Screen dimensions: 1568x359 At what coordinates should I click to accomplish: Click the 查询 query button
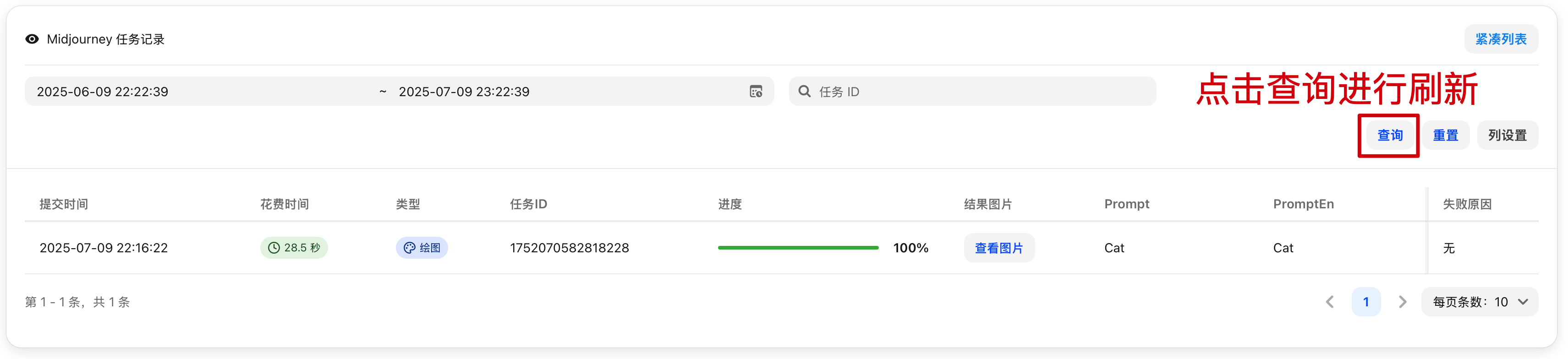(x=1390, y=135)
